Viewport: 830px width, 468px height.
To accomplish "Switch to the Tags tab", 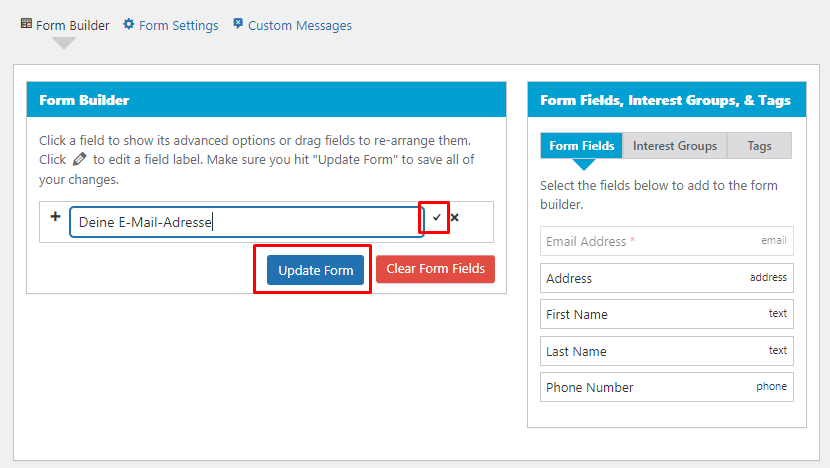I will pyautogui.click(x=760, y=146).
